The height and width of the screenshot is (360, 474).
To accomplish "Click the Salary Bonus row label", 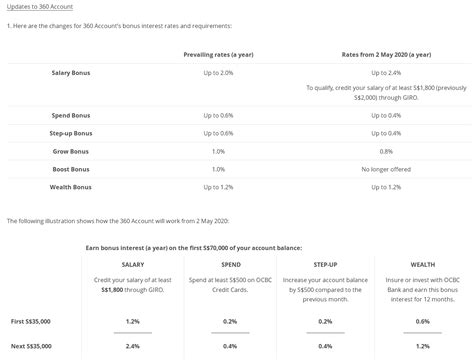I will point(71,73).
